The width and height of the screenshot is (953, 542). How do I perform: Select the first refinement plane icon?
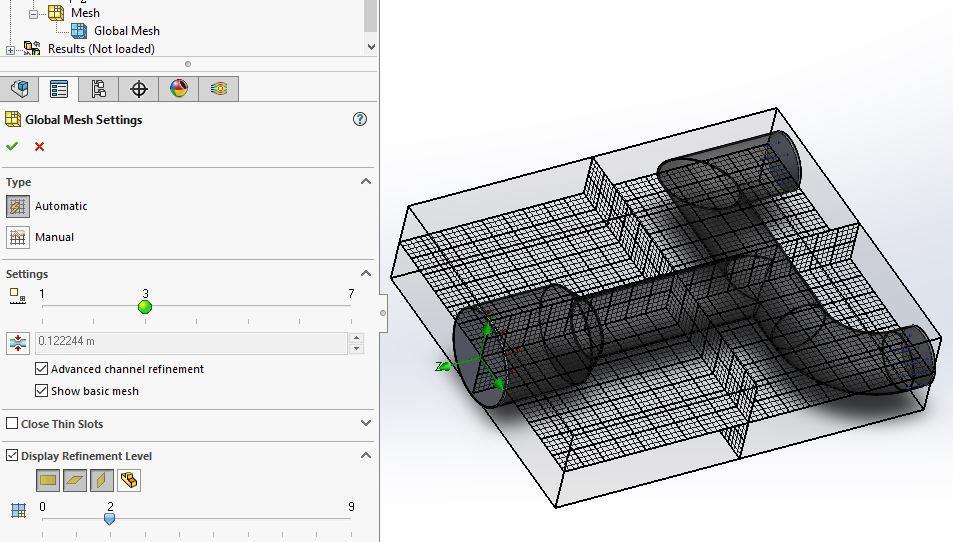[48, 481]
